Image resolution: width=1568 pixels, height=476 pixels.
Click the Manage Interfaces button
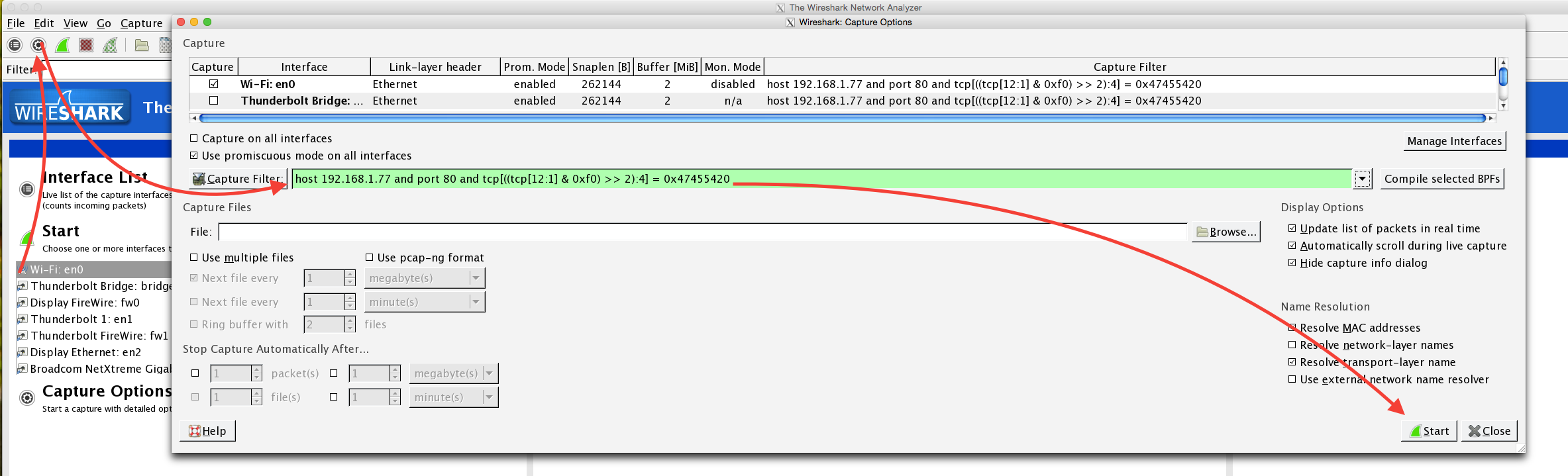point(1455,141)
